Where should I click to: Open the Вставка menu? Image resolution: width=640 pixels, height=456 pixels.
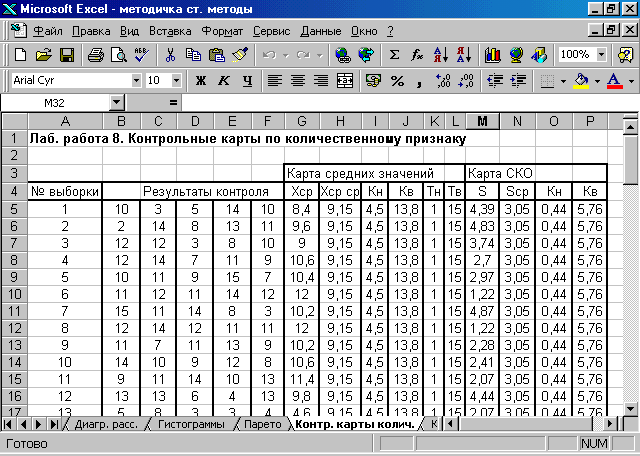(170, 31)
